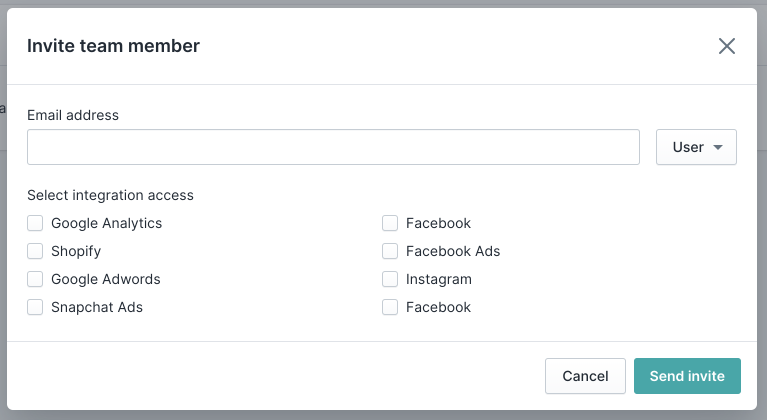Screen dimensions: 767x420
Task: Click the "Email address" field label
Action: [x=73, y=115]
